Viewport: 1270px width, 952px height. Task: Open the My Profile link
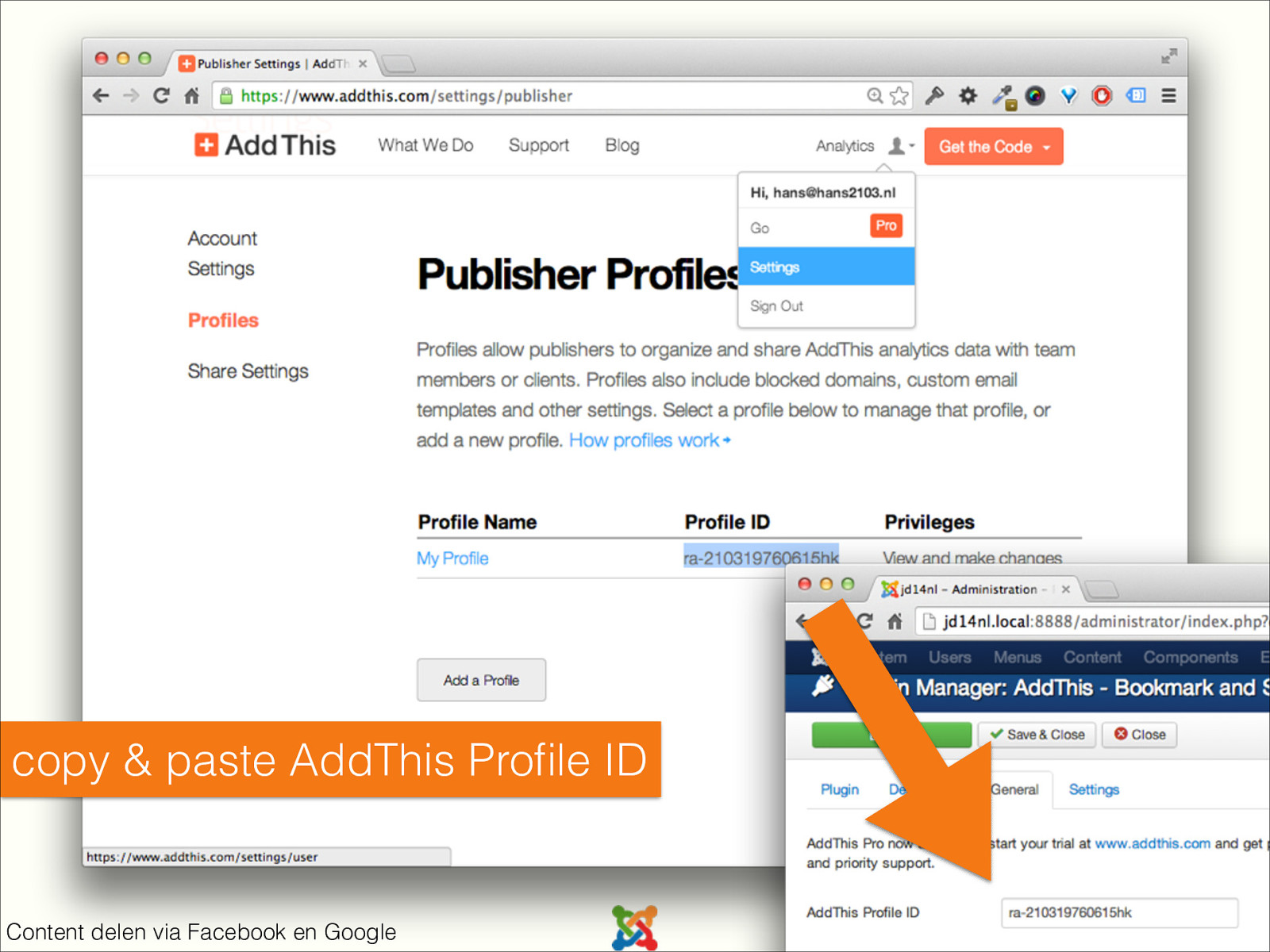coord(452,559)
